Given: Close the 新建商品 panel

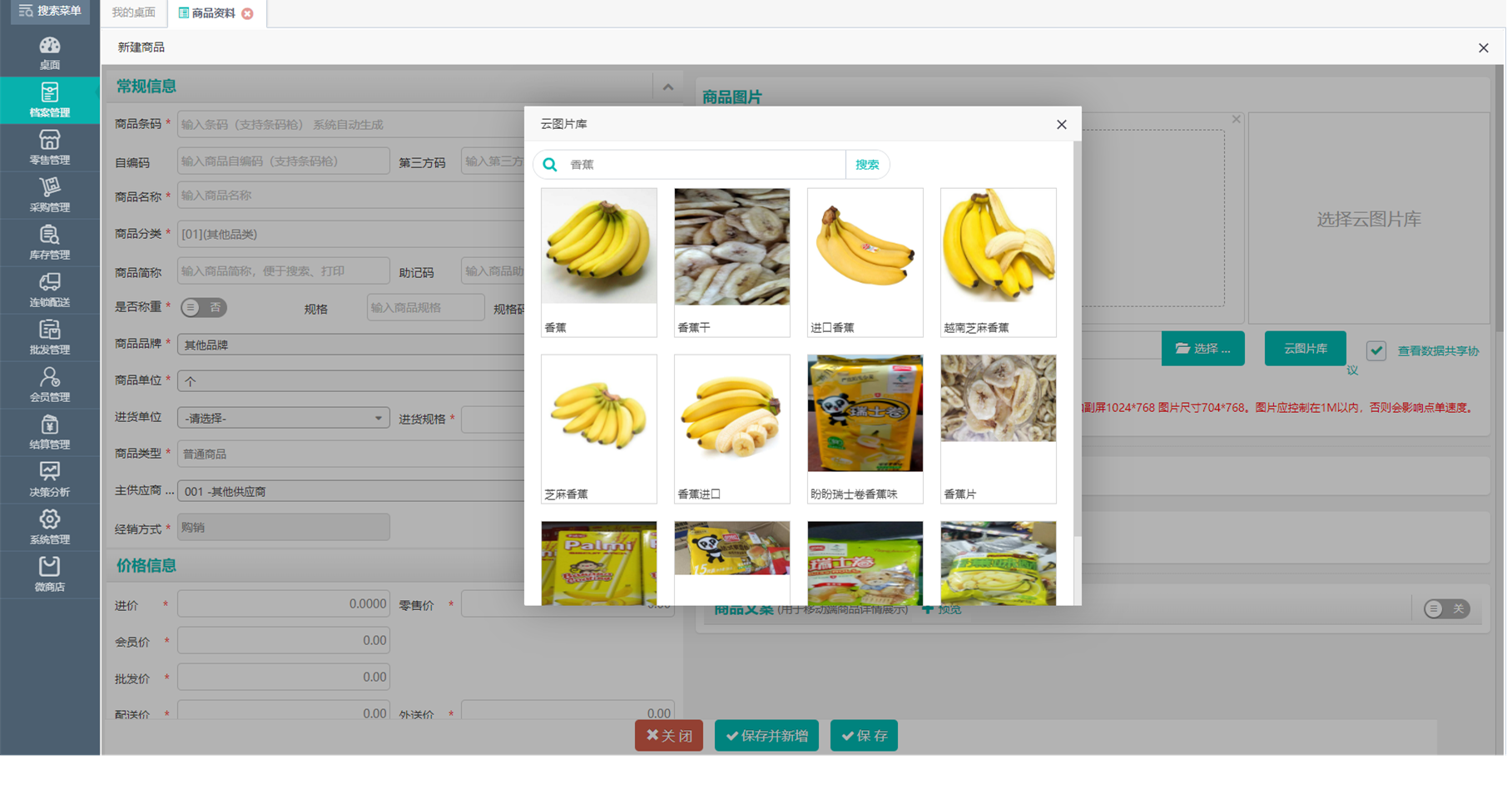Looking at the screenshot, I should 1483,47.
